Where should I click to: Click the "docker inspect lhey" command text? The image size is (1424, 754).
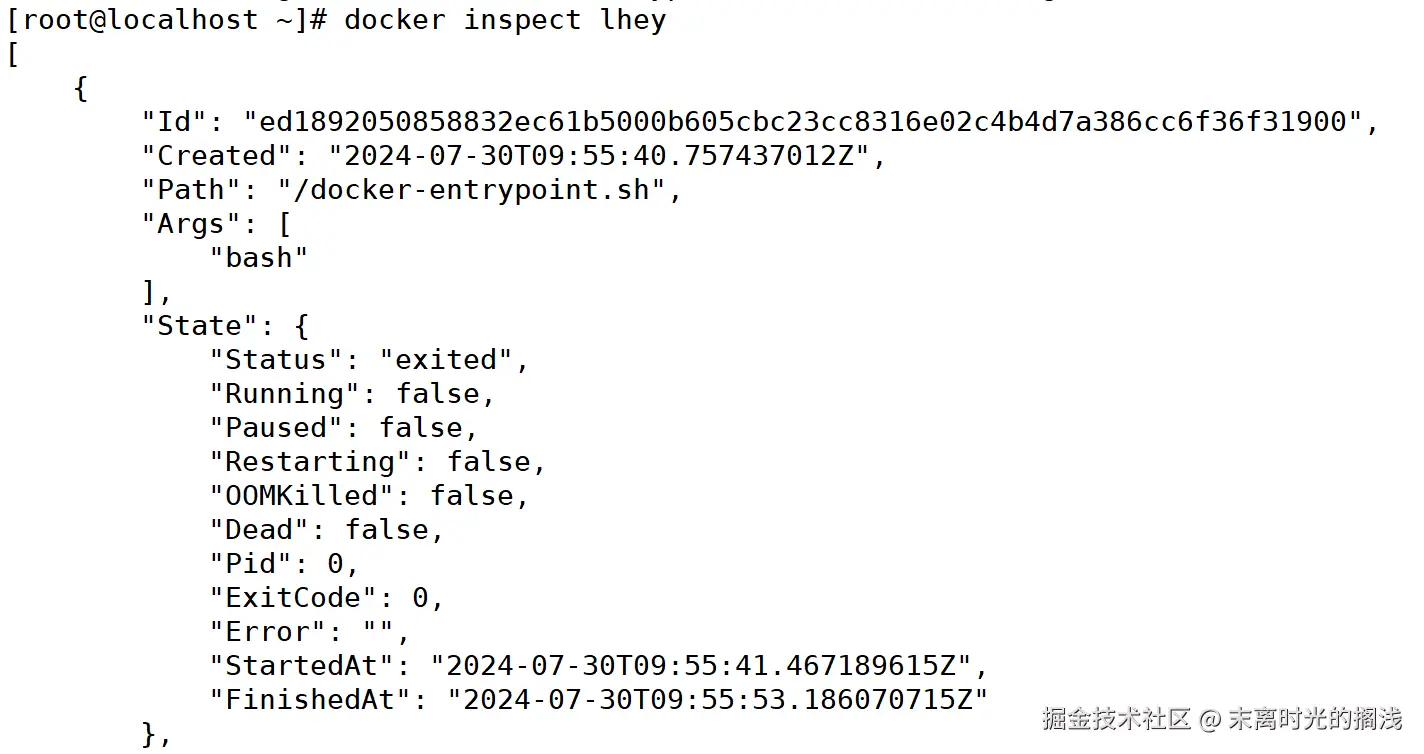[x=505, y=20]
